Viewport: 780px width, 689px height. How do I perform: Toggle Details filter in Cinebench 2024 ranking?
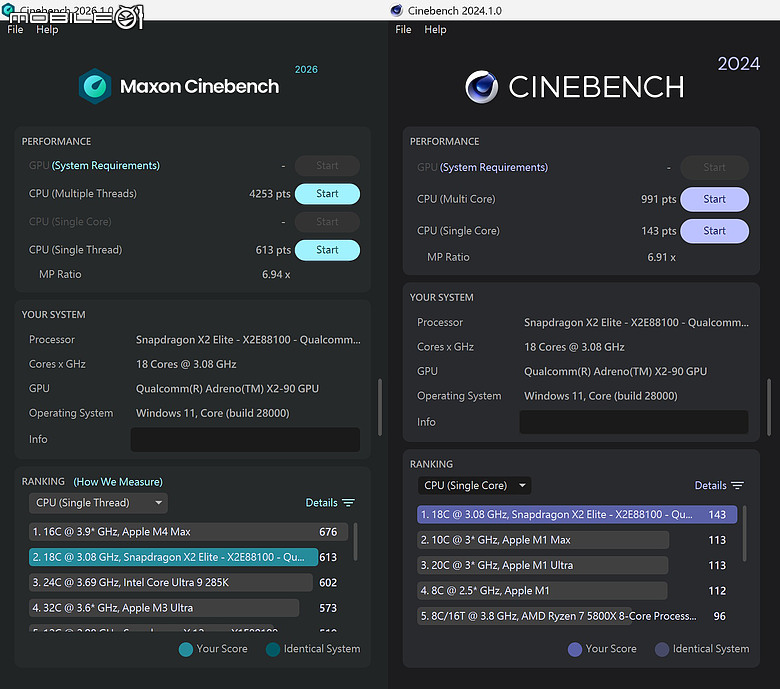click(x=719, y=486)
